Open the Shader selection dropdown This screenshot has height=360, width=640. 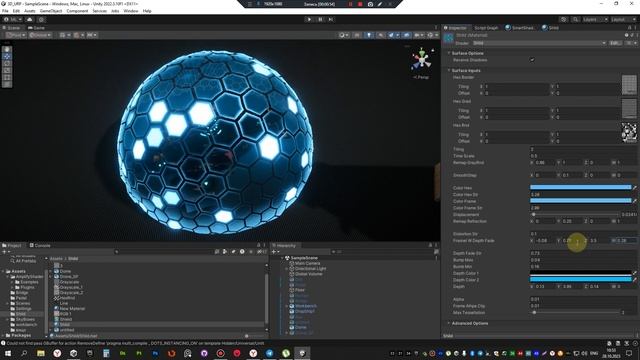pos(539,43)
